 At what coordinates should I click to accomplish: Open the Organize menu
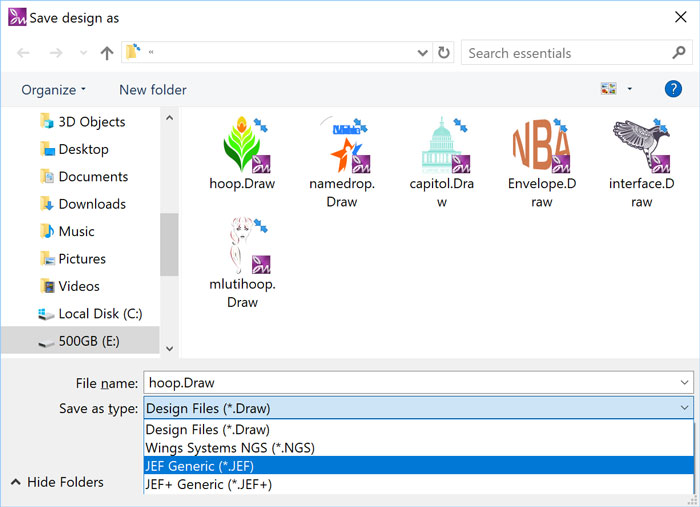click(x=54, y=90)
